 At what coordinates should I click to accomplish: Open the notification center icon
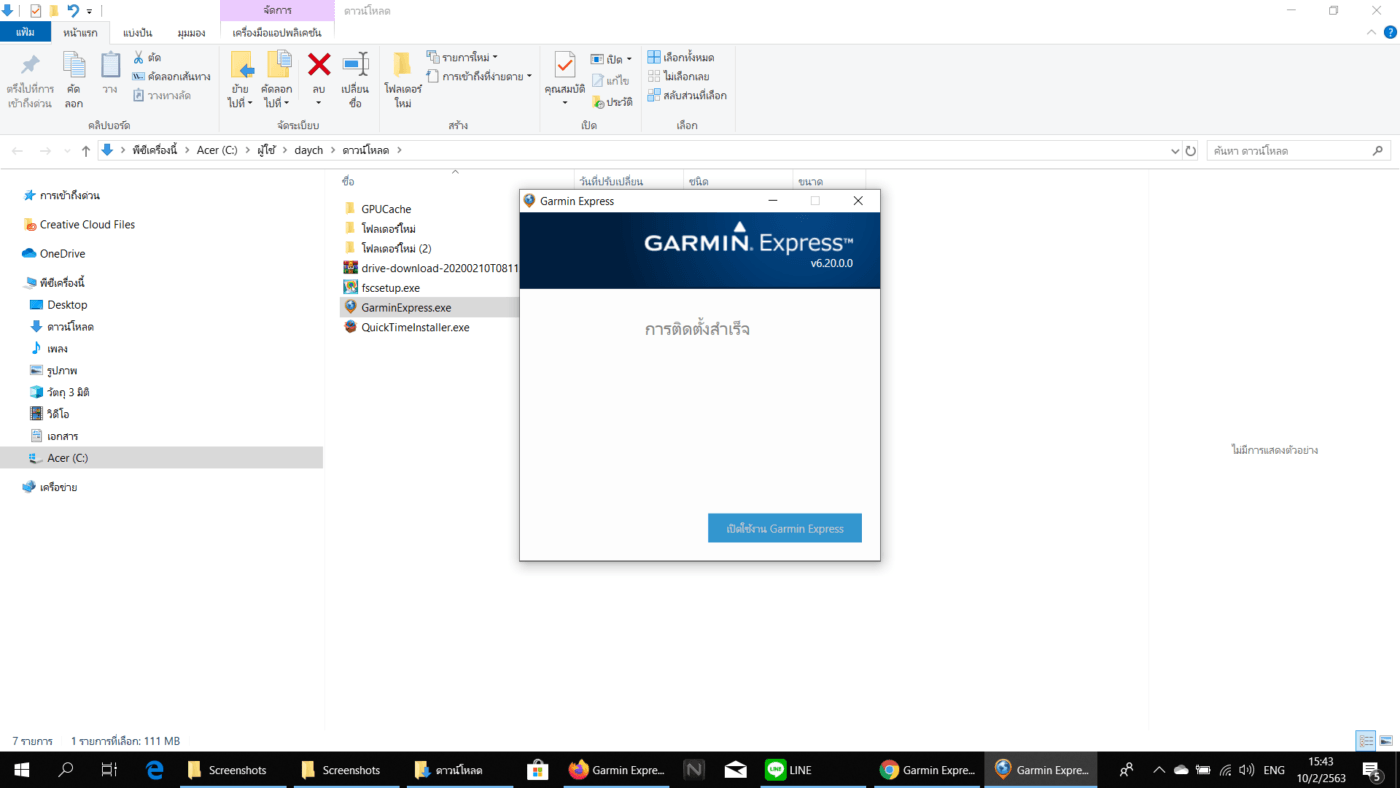click(1372, 770)
